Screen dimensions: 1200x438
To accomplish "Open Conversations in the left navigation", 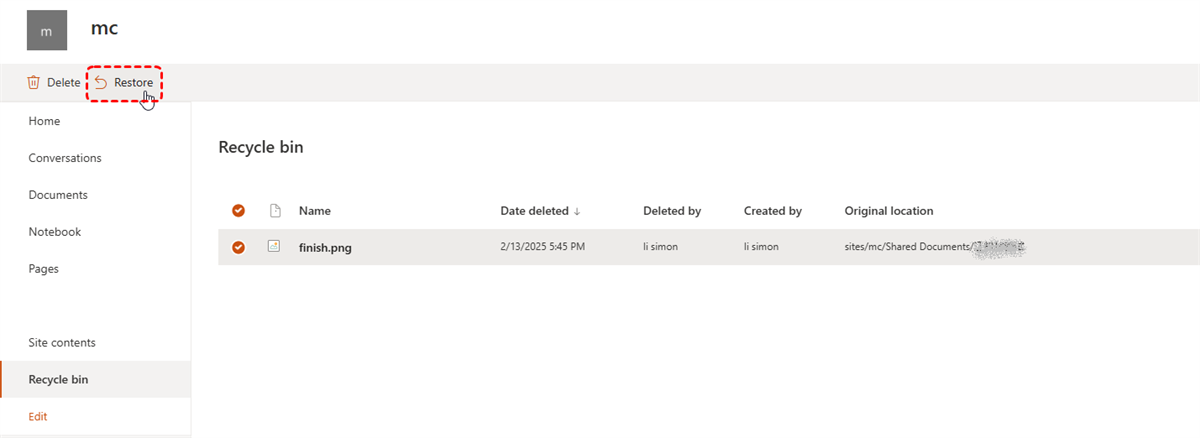I will (65, 158).
